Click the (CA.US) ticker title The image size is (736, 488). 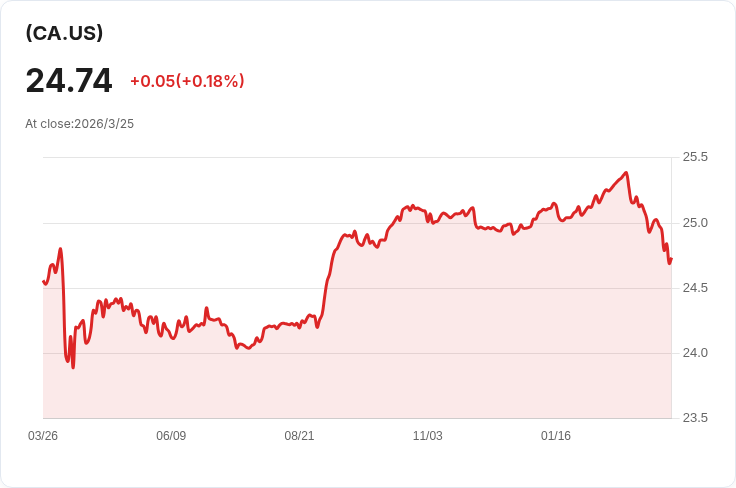64,33
